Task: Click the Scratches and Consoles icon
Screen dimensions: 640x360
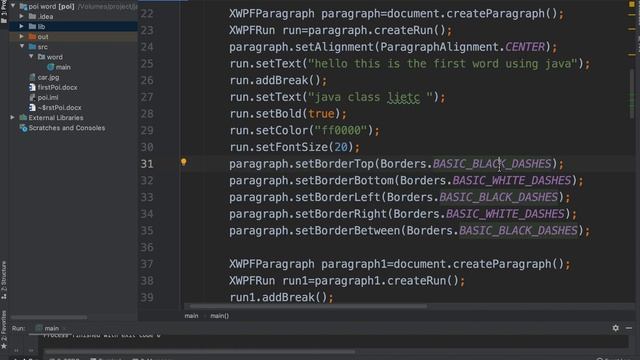Action: 23,128
